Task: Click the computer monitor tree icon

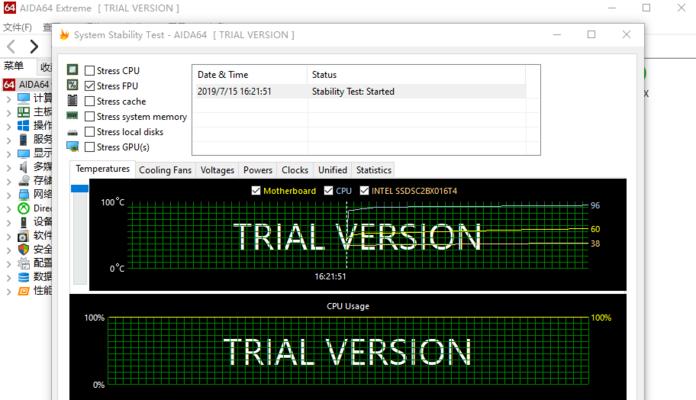Action: tap(24, 98)
